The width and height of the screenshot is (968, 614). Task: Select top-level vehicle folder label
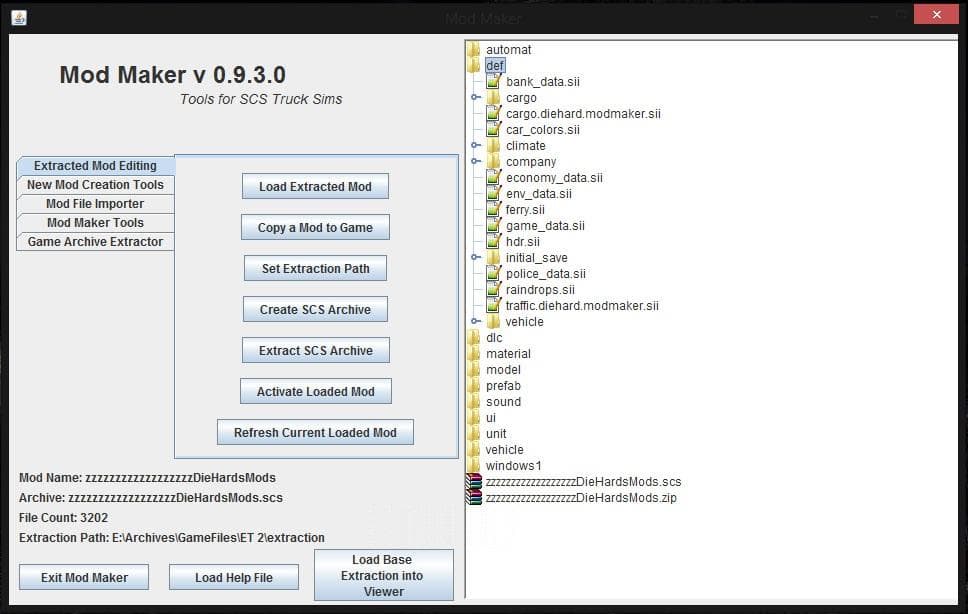(504, 450)
